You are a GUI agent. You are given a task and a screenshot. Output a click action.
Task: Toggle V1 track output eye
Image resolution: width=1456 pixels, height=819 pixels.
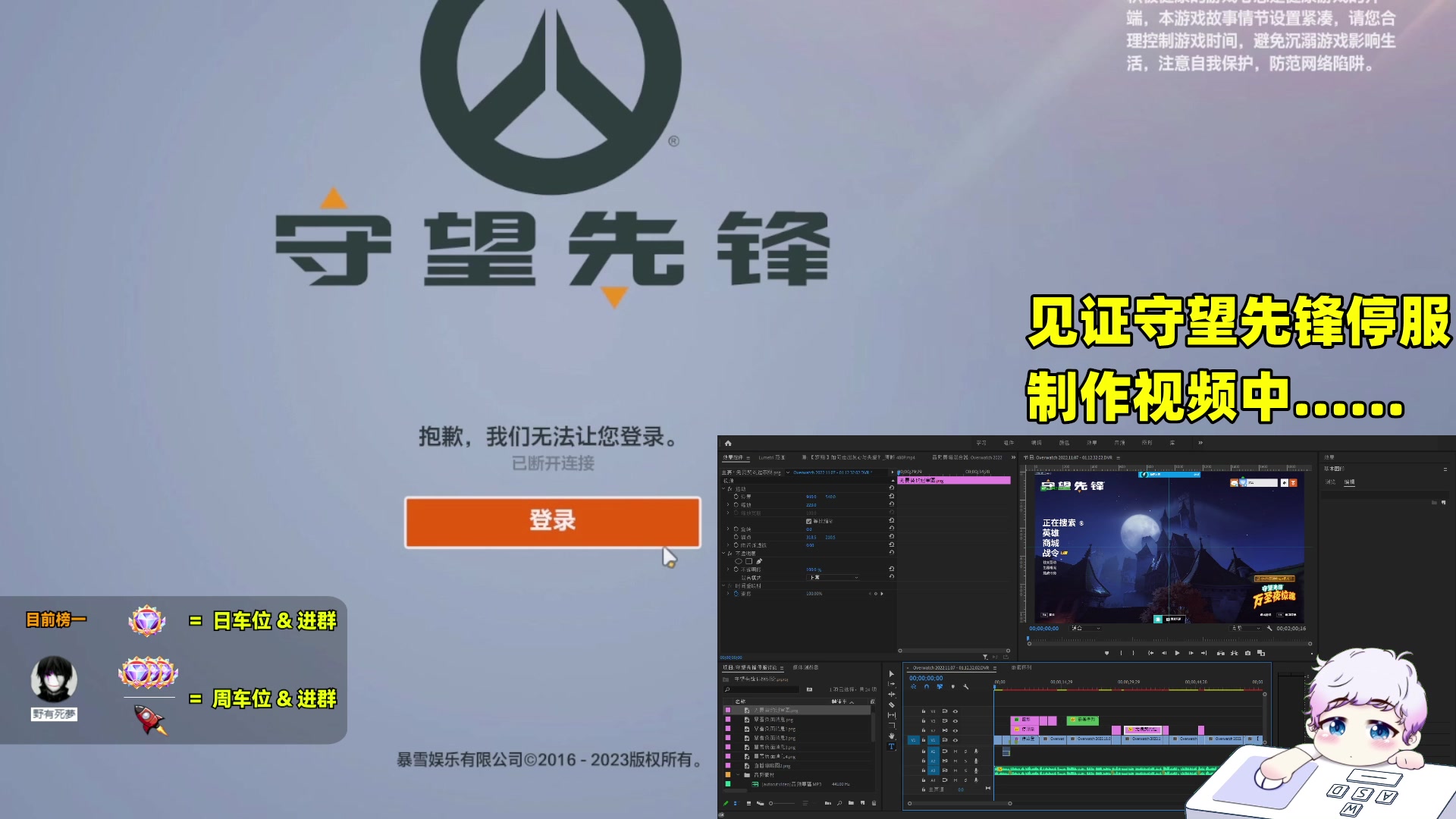tap(955, 740)
